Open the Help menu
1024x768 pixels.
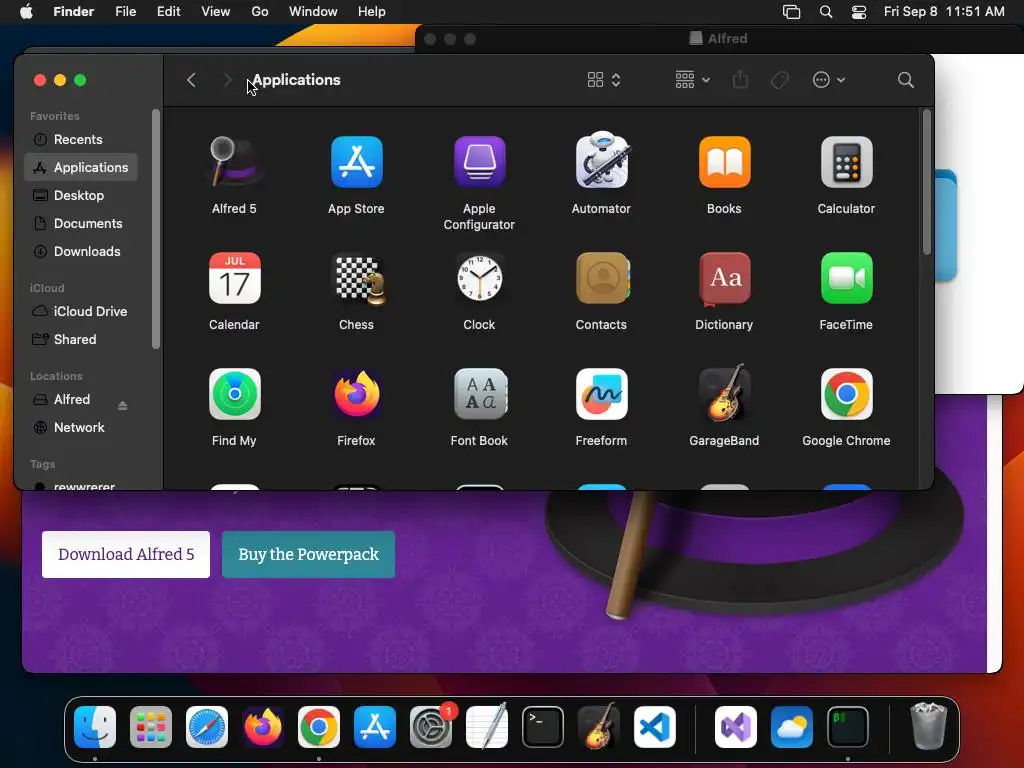point(372,12)
